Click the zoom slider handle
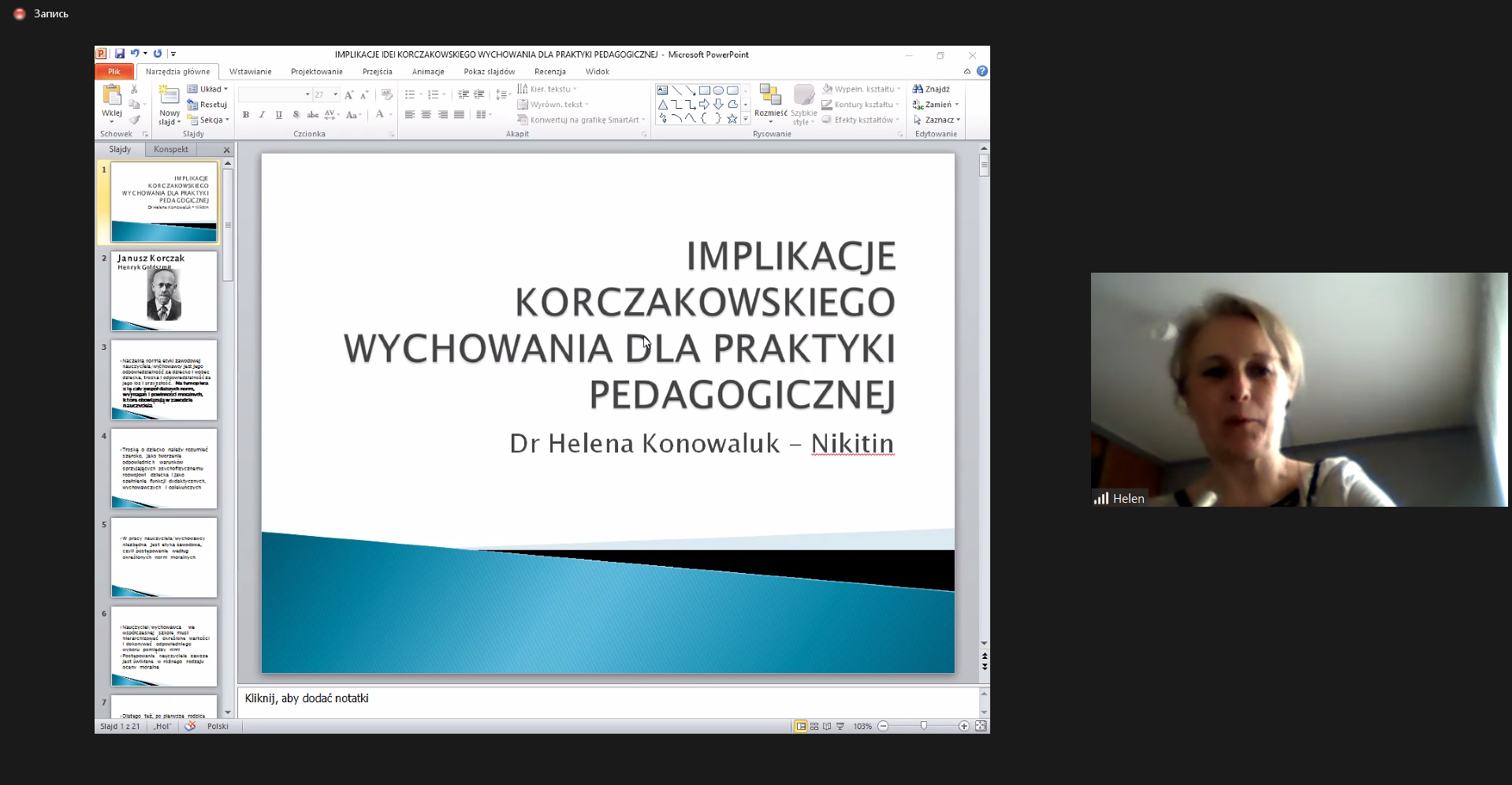This screenshot has width=1512, height=785. (x=924, y=726)
